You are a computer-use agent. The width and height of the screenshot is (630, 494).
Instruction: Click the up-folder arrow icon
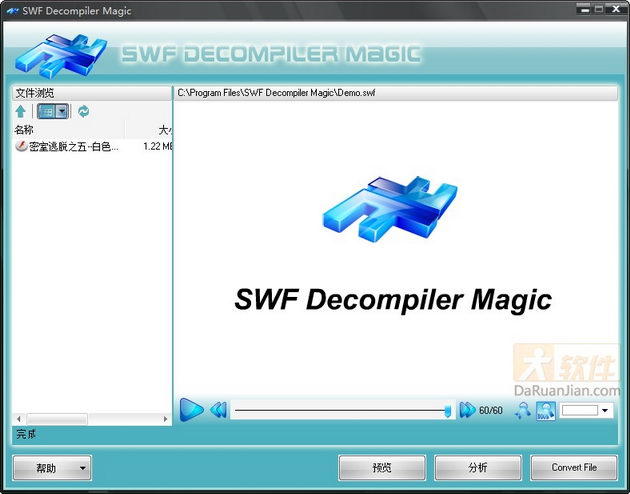(21, 111)
